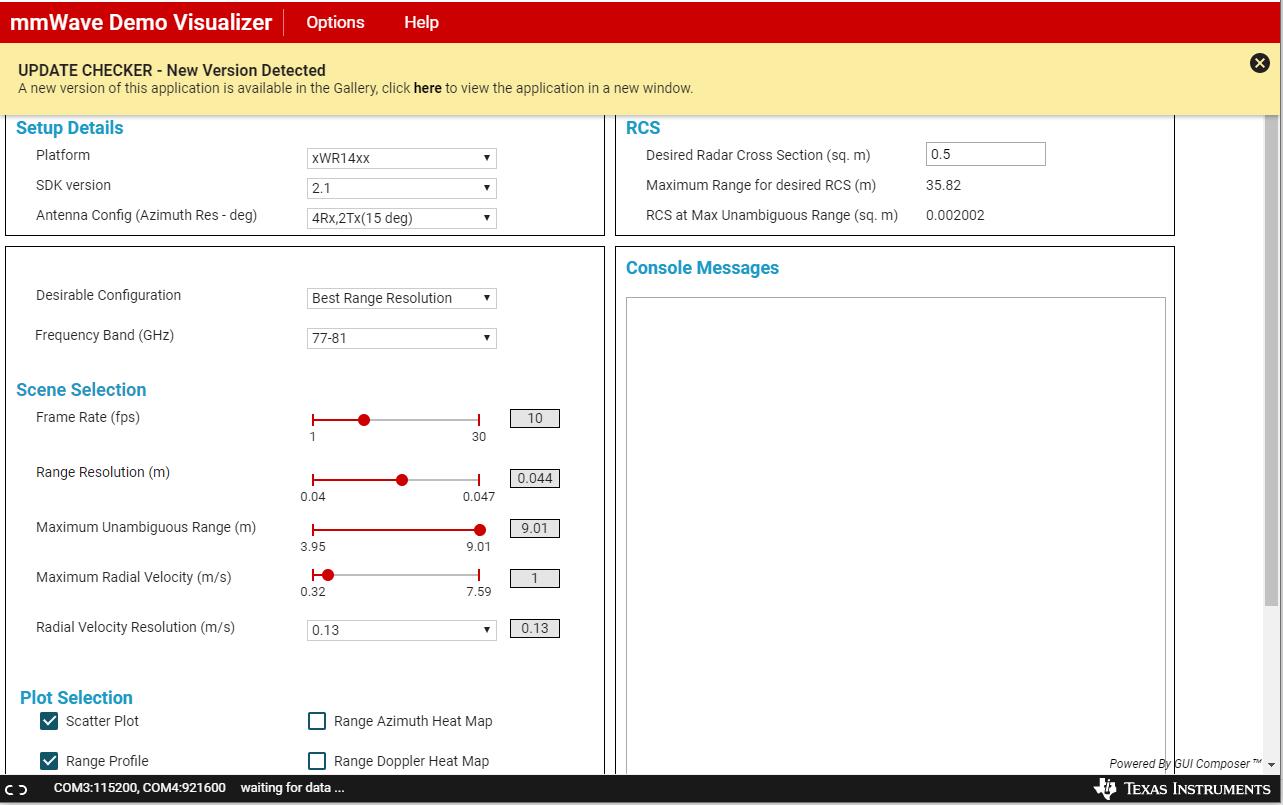Expand the Platform dropdown

(x=402, y=158)
